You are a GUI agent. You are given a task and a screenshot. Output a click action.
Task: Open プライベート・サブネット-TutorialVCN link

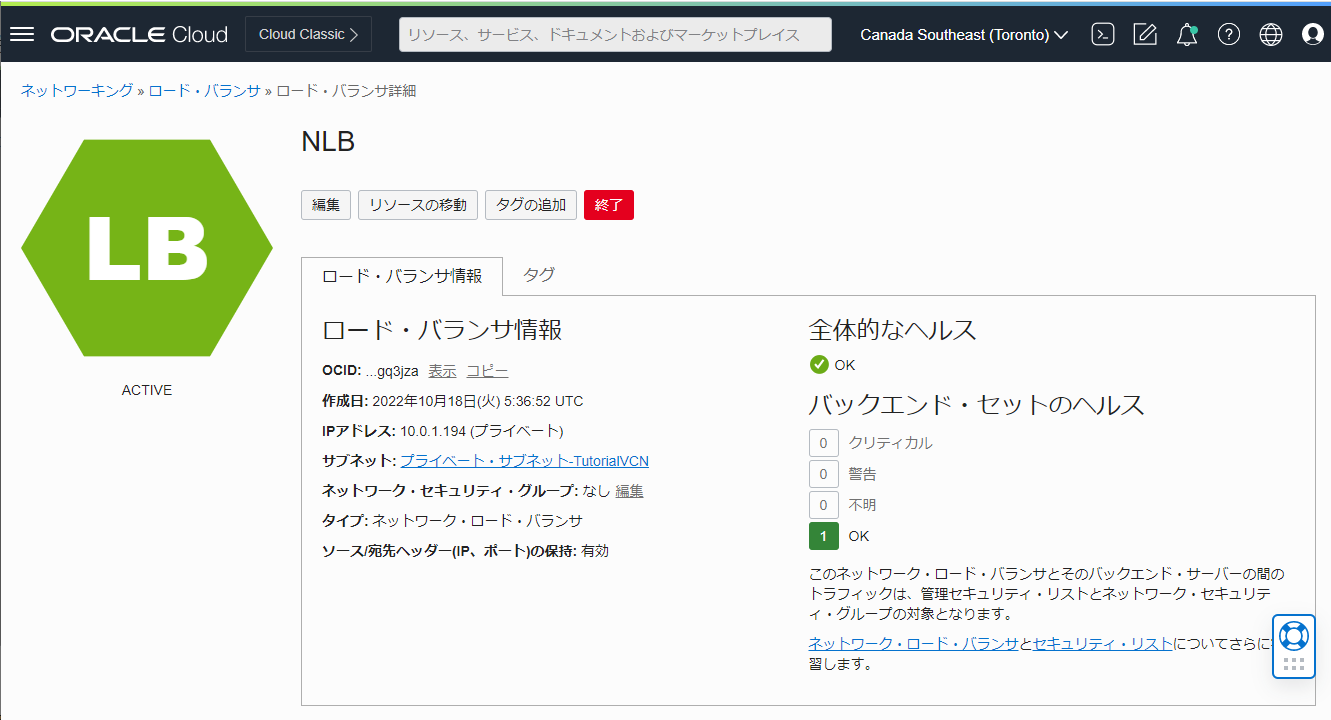[x=525, y=460]
